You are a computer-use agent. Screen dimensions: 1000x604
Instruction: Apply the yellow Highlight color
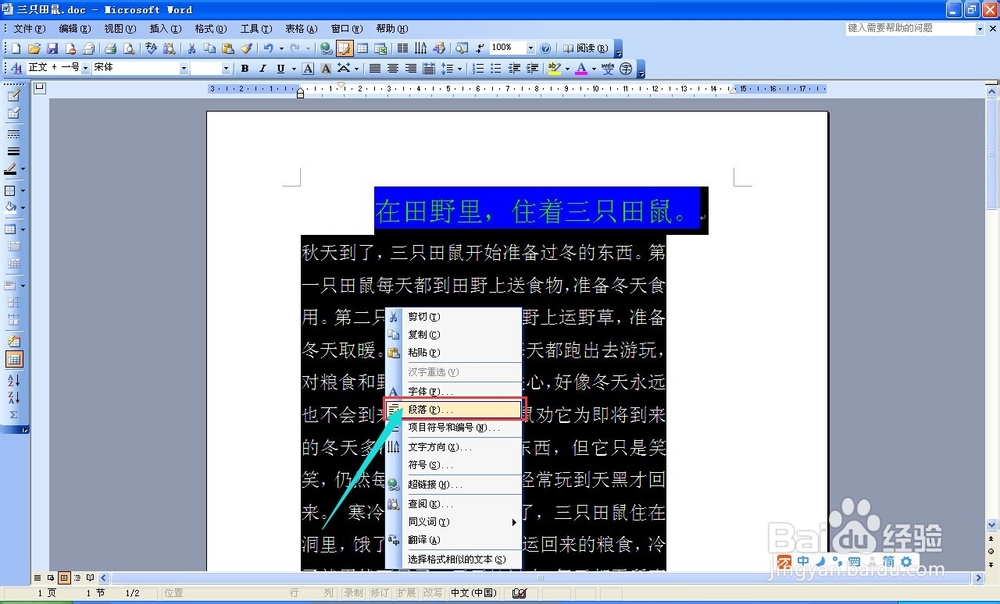[555, 68]
